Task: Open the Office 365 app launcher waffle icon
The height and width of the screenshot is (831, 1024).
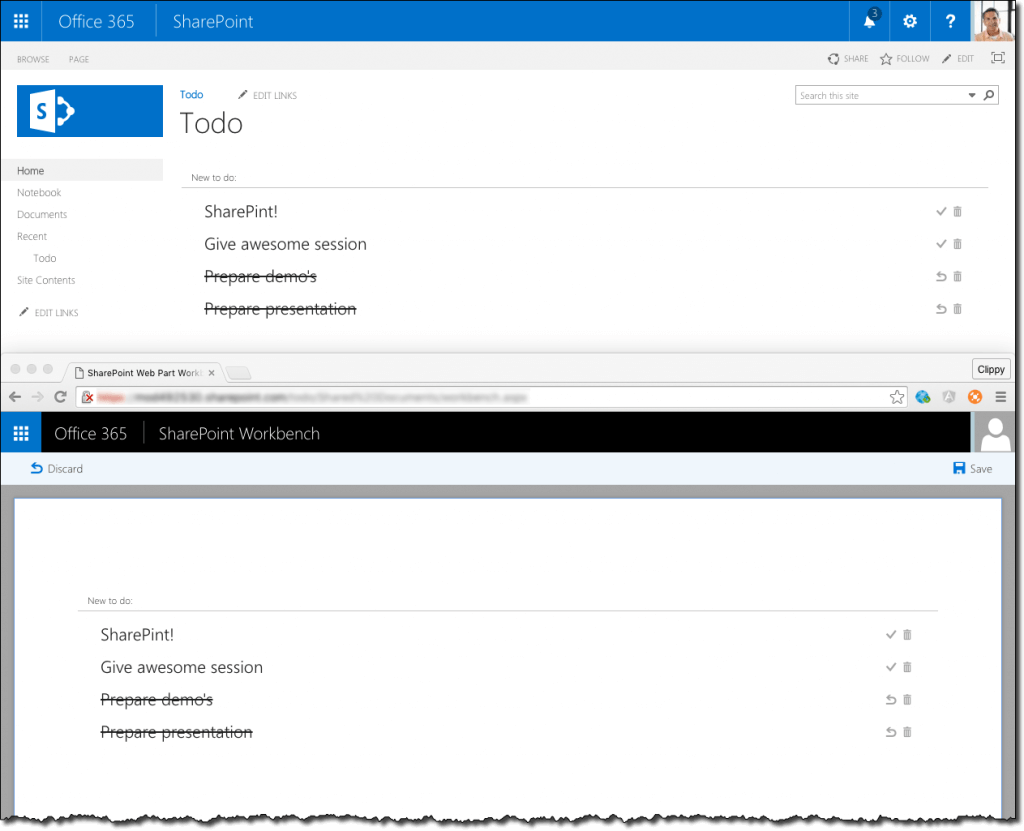Action: coord(20,20)
